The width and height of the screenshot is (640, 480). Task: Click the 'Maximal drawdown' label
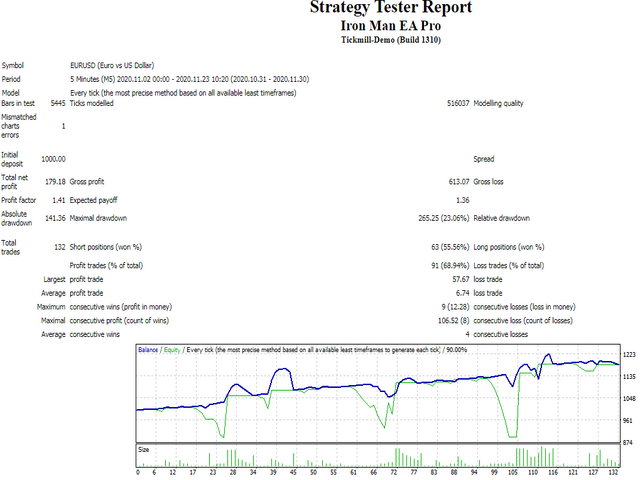98,218
